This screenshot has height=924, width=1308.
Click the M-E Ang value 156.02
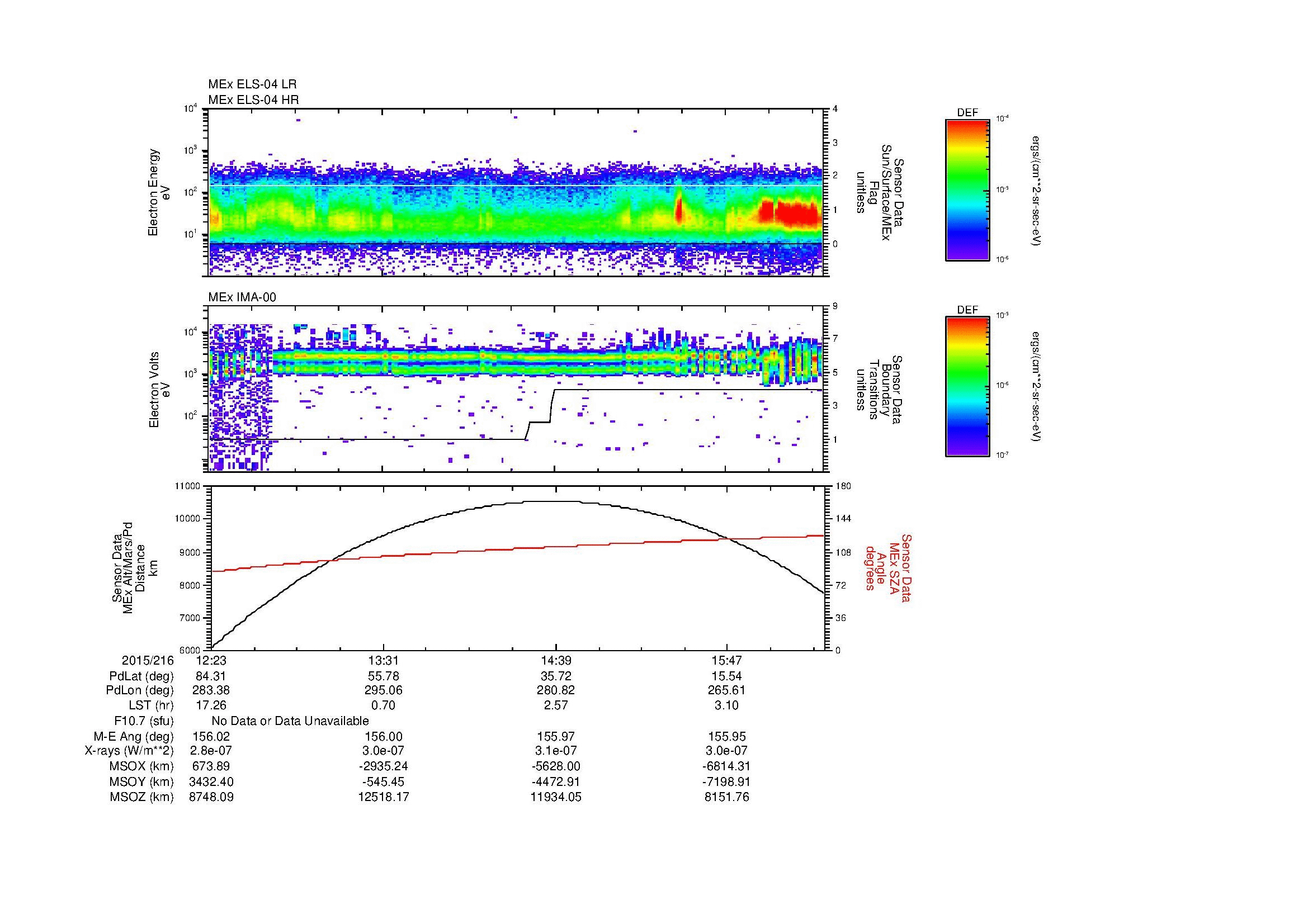point(211,736)
